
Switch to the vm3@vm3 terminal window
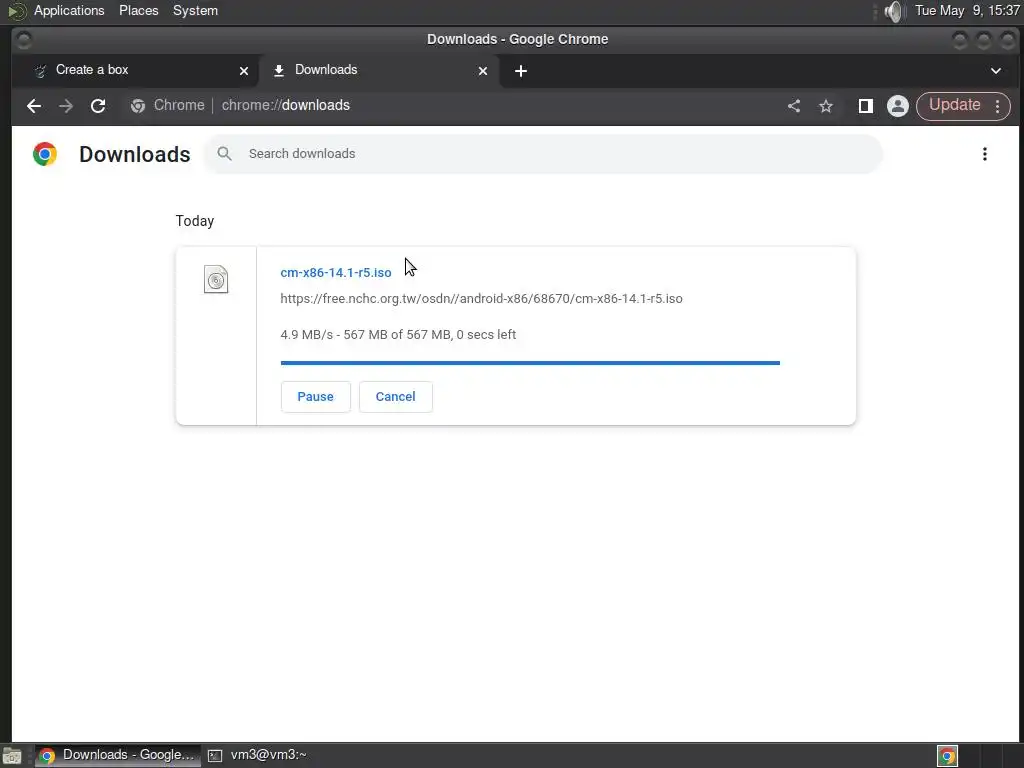[257, 755]
